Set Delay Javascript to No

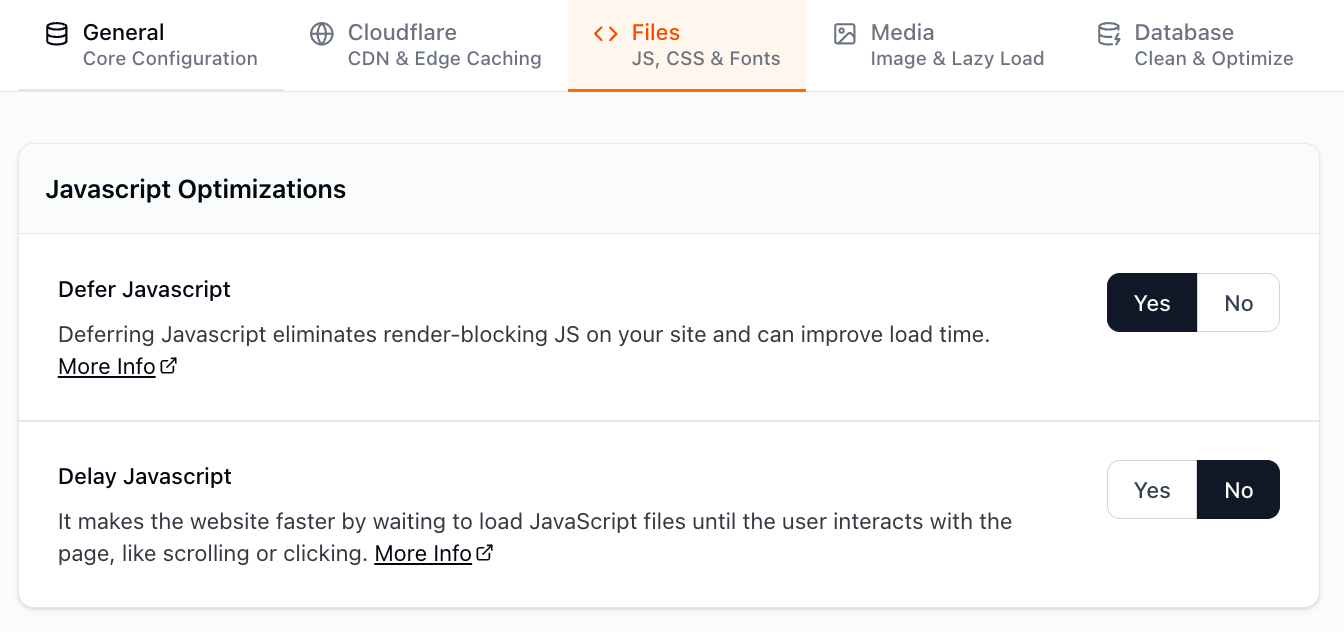pyautogui.click(x=1238, y=490)
